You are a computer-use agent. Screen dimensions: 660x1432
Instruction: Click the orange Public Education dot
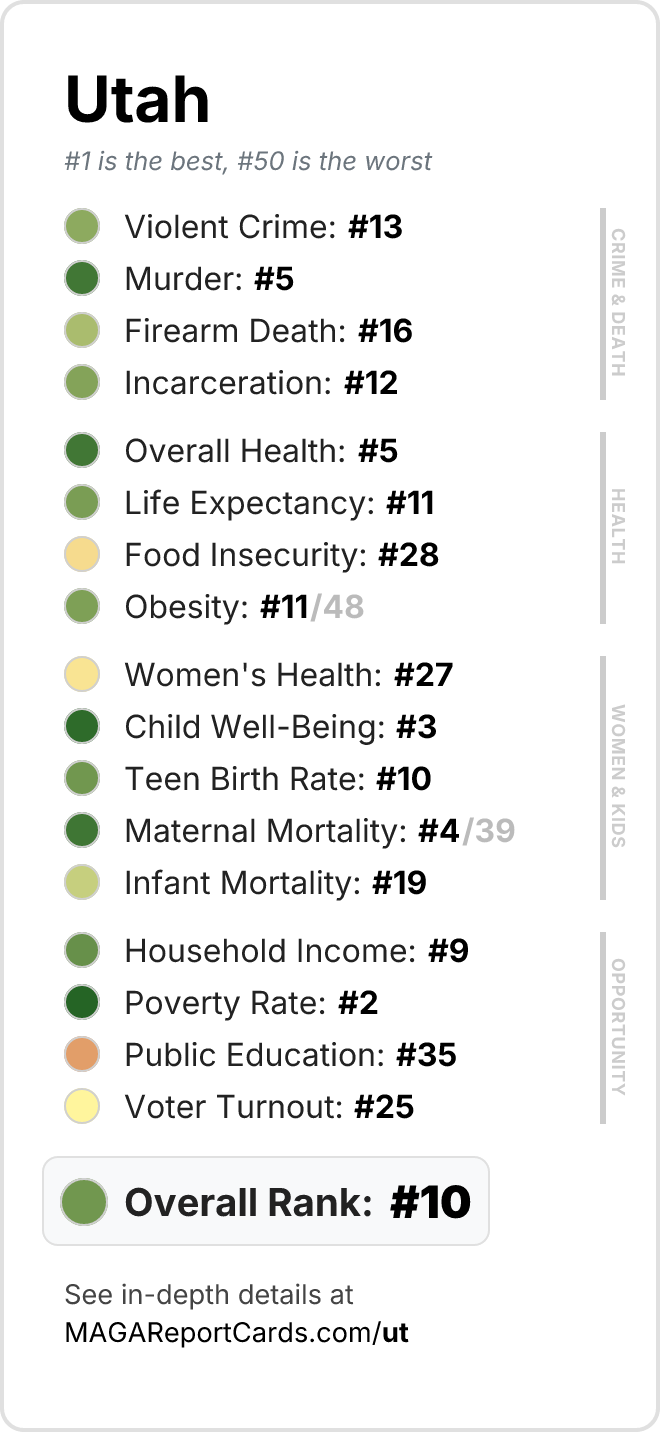[82, 1055]
